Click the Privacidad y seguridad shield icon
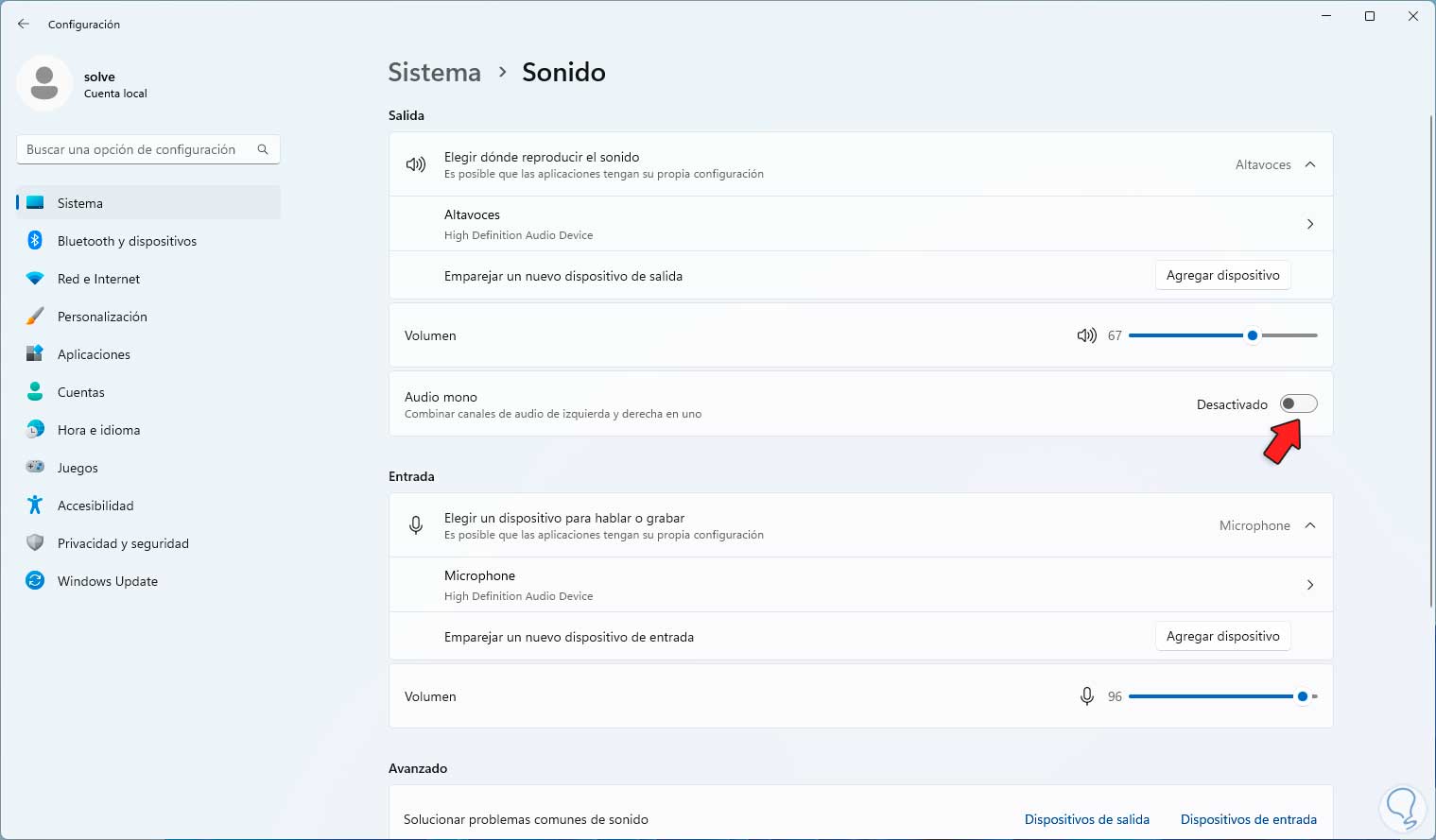Viewport: 1436px width, 840px height. coord(35,543)
